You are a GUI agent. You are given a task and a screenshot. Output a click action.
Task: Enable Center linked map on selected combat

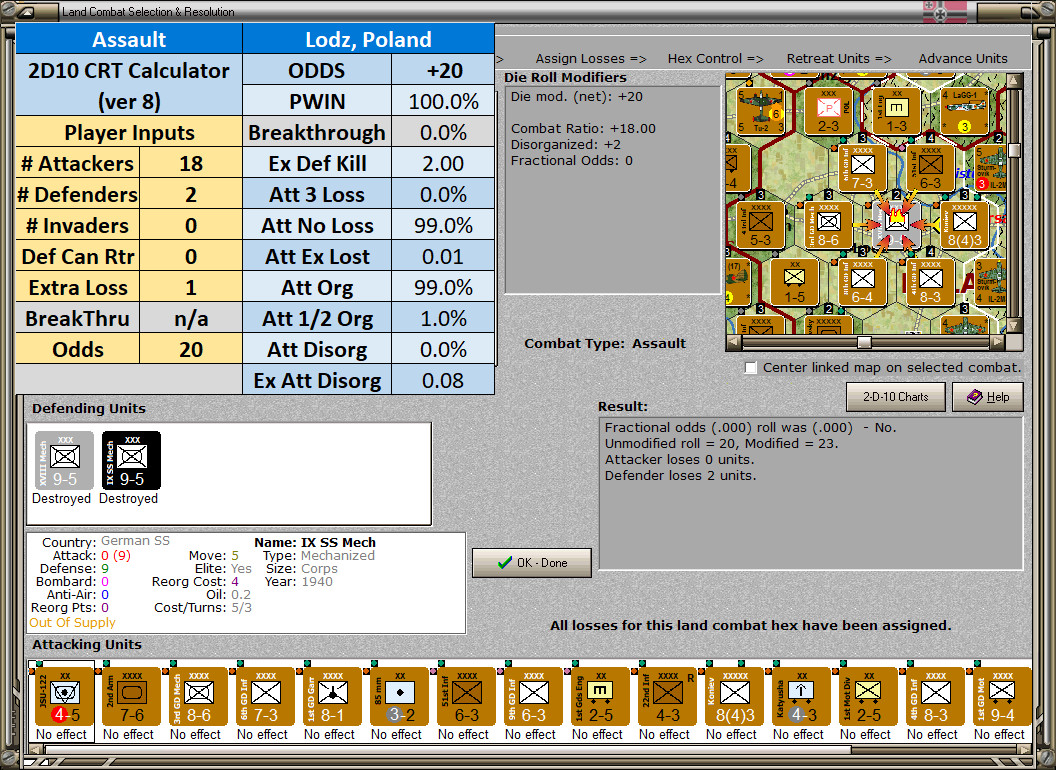751,368
